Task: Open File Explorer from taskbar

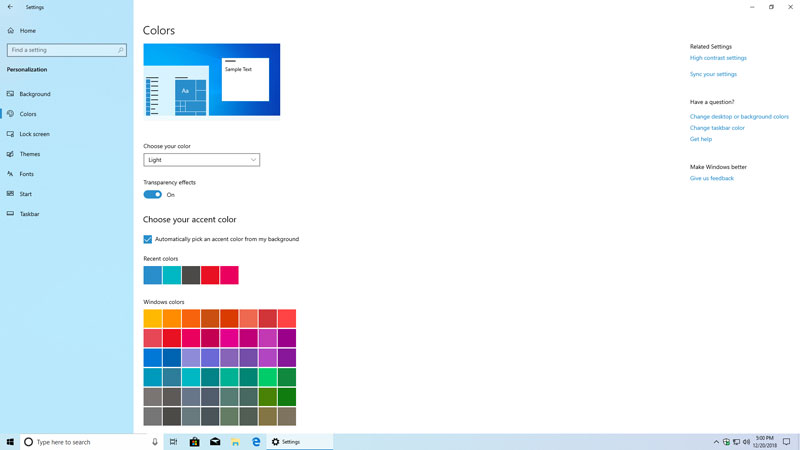Action: pyautogui.click(x=235, y=442)
